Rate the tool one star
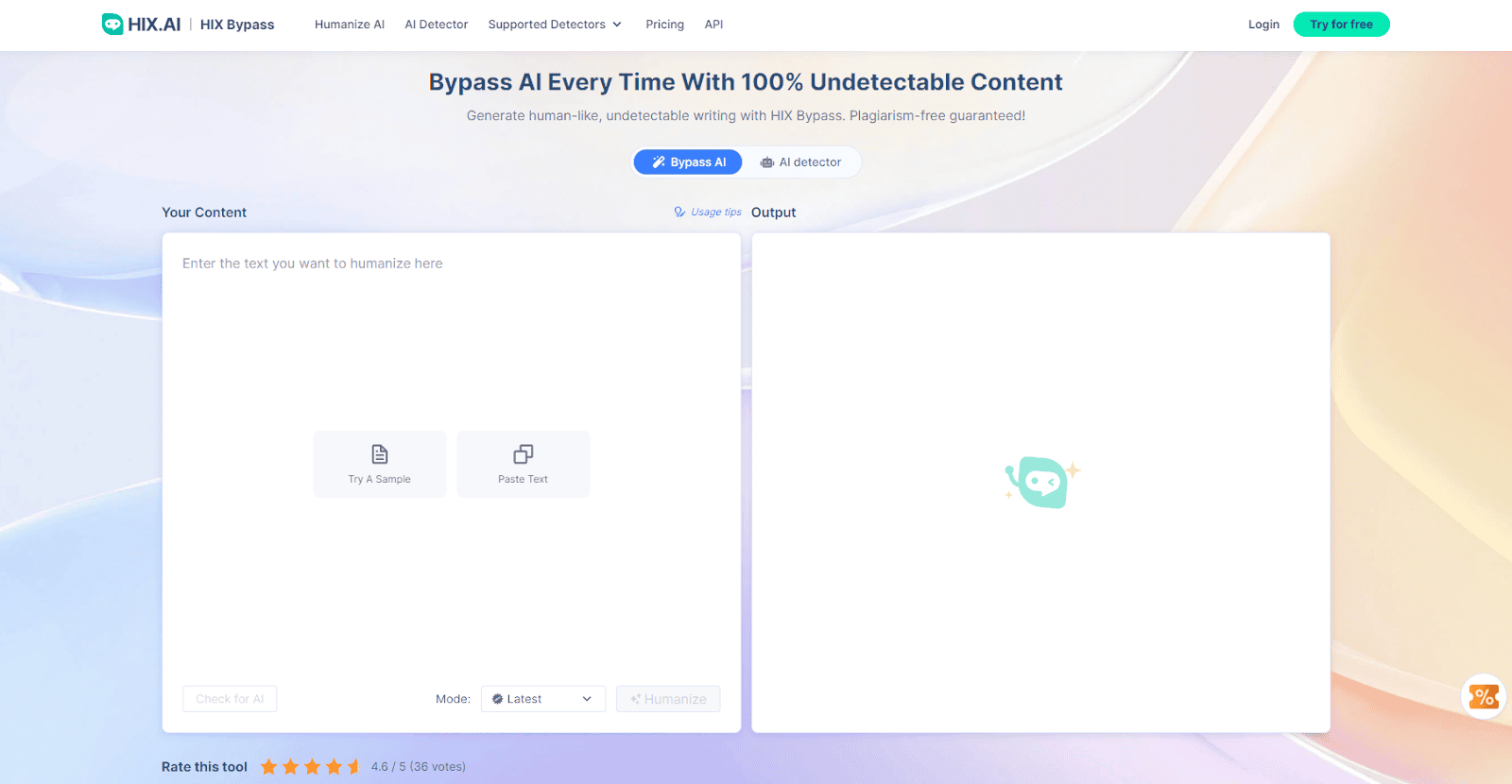This screenshot has width=1512, height=784. pos(269,767)
